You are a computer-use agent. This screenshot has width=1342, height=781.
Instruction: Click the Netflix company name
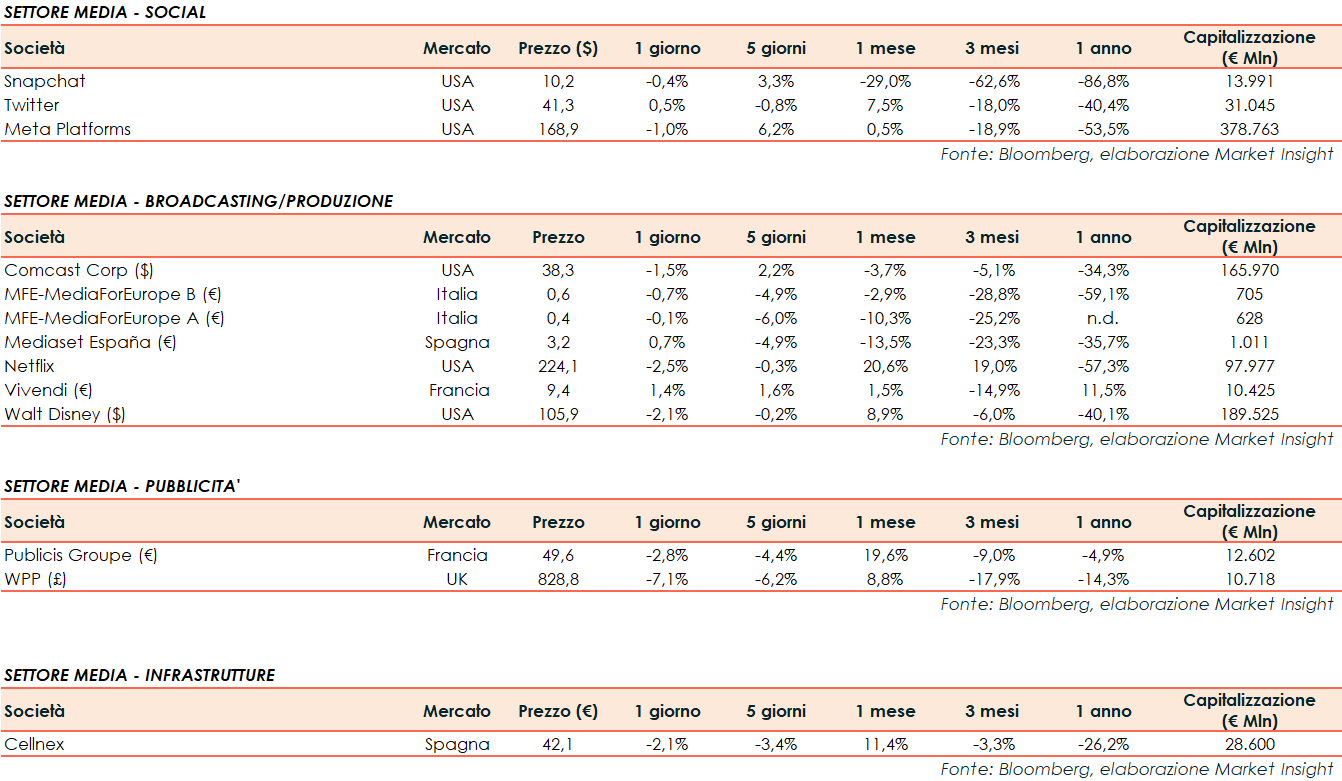point(29,366)
